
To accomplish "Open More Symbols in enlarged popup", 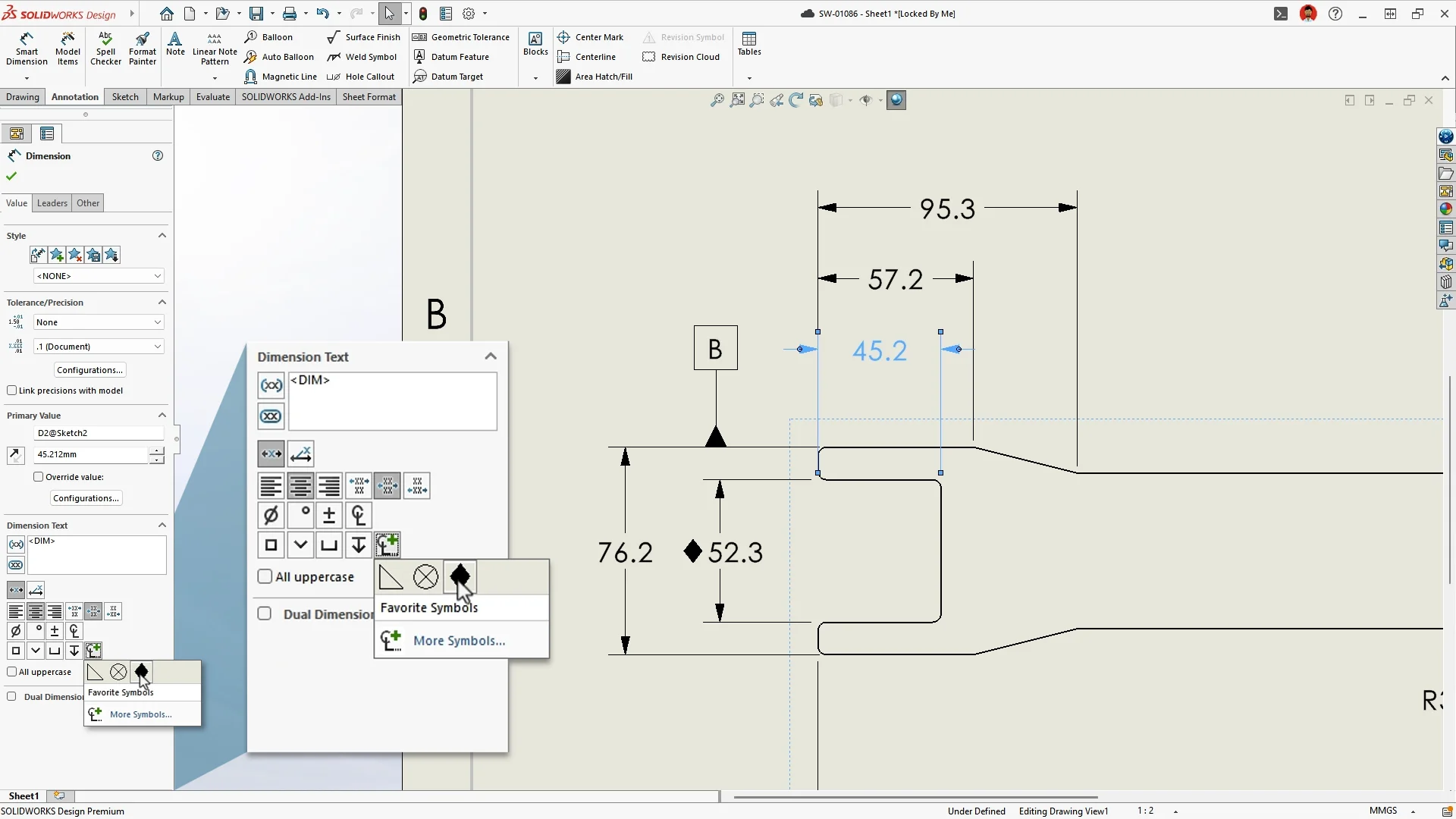I will [x=459, y=641].
